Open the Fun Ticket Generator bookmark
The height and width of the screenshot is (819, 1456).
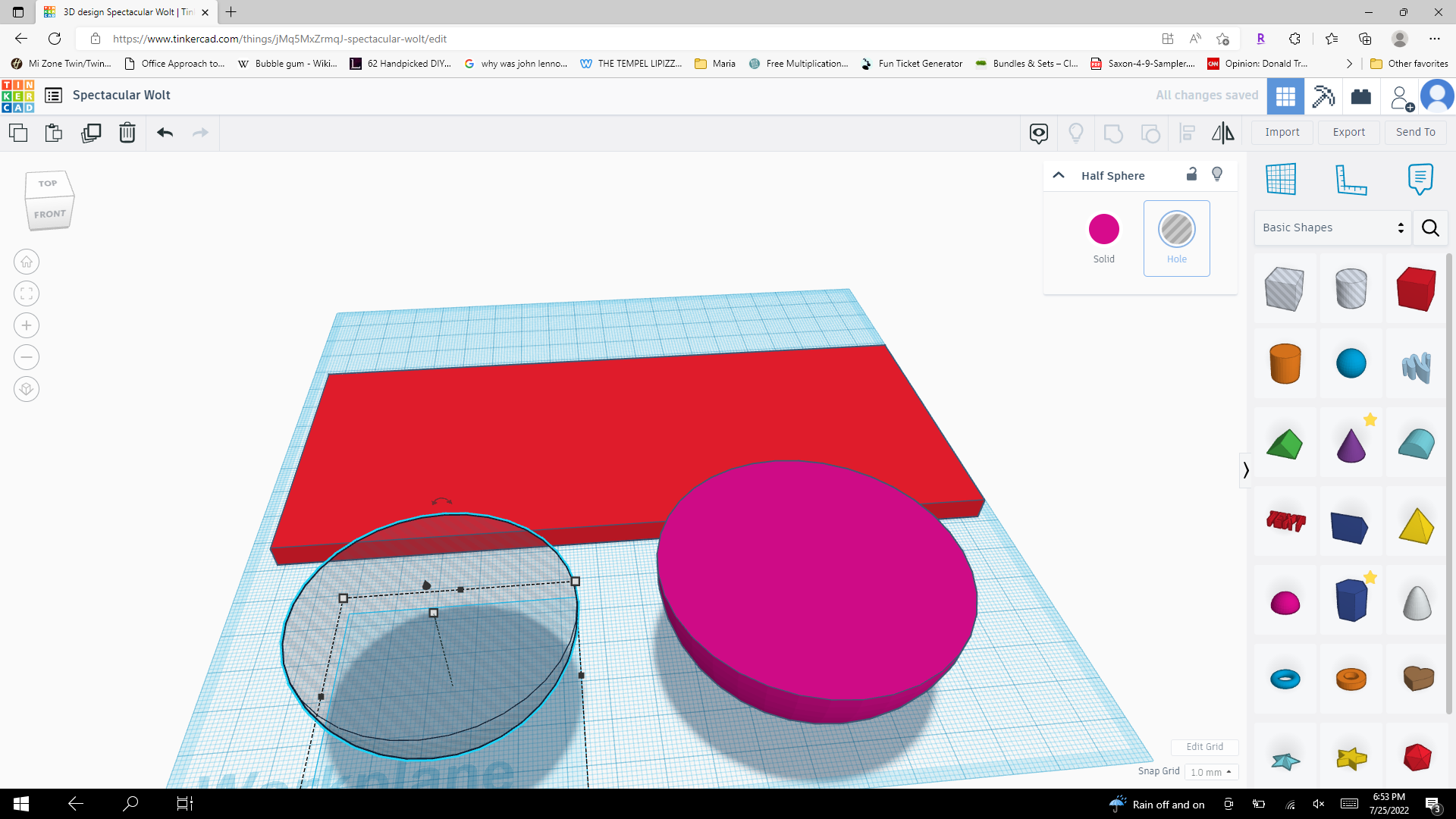(x=912, y=64)
